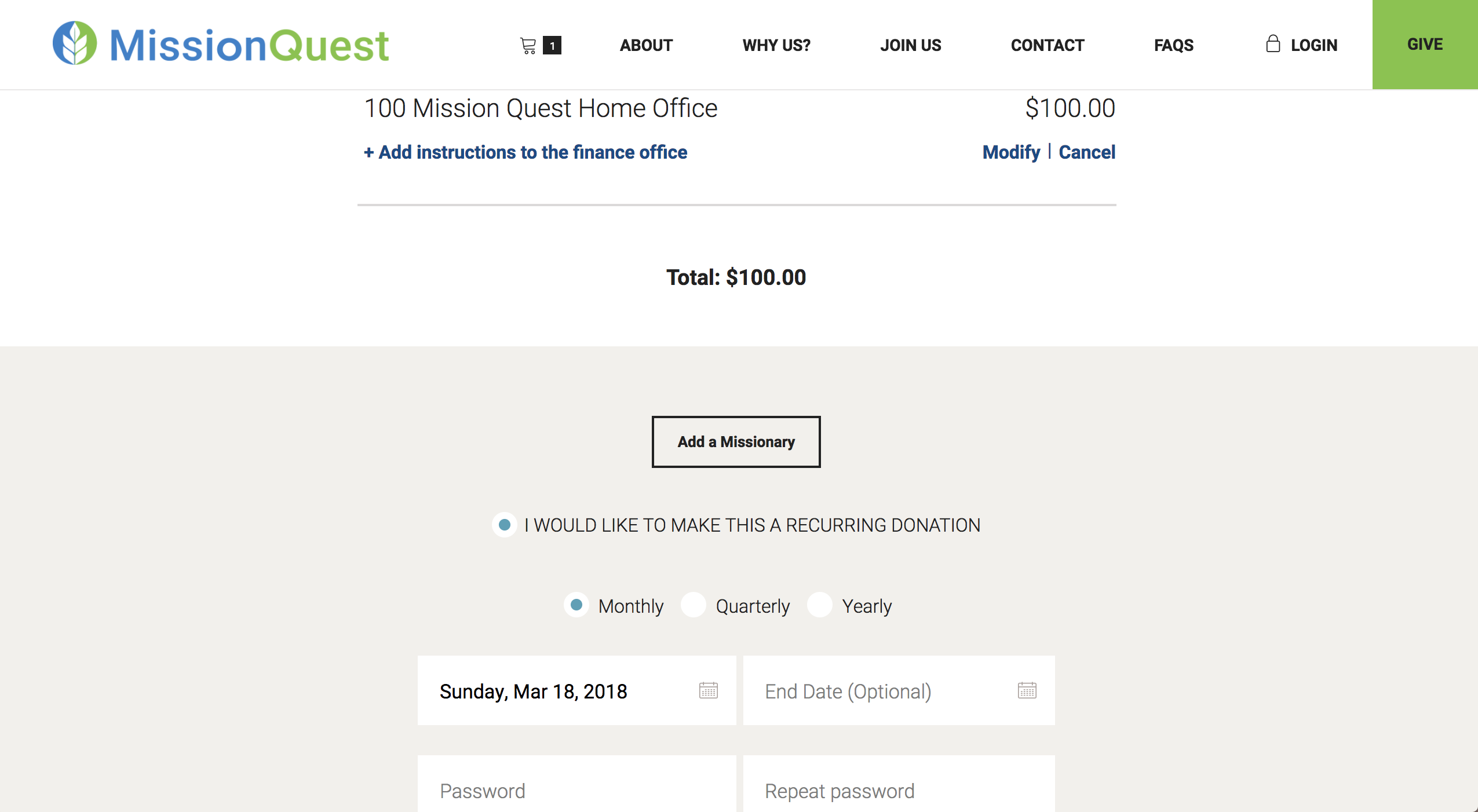This screenshot has width=1478, height=812.
Task: Click the Add a Missionary button
Action: pyautogui.click(x=736, y=442)
